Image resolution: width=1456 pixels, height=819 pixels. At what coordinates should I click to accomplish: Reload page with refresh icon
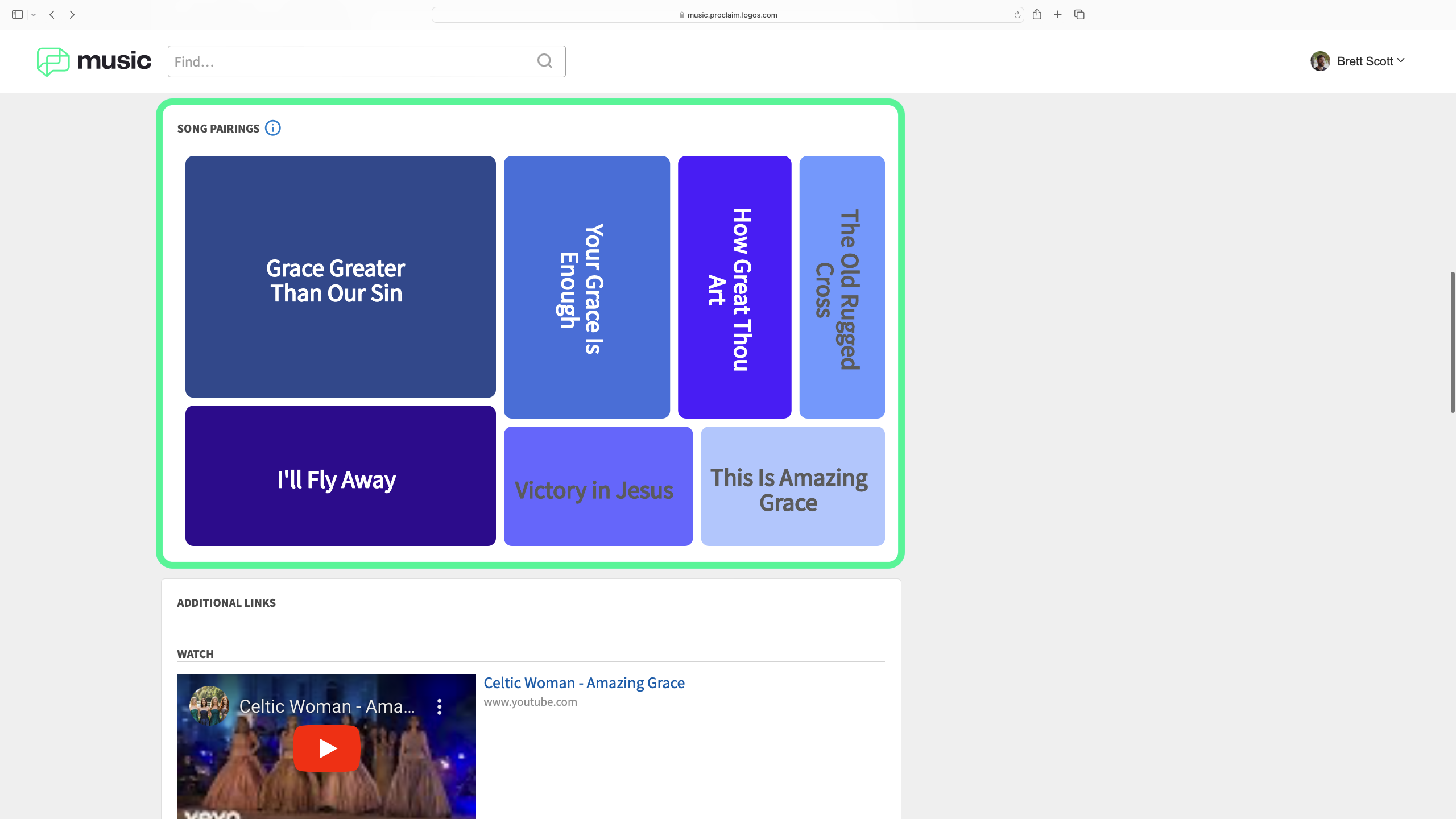[1017, 15]
